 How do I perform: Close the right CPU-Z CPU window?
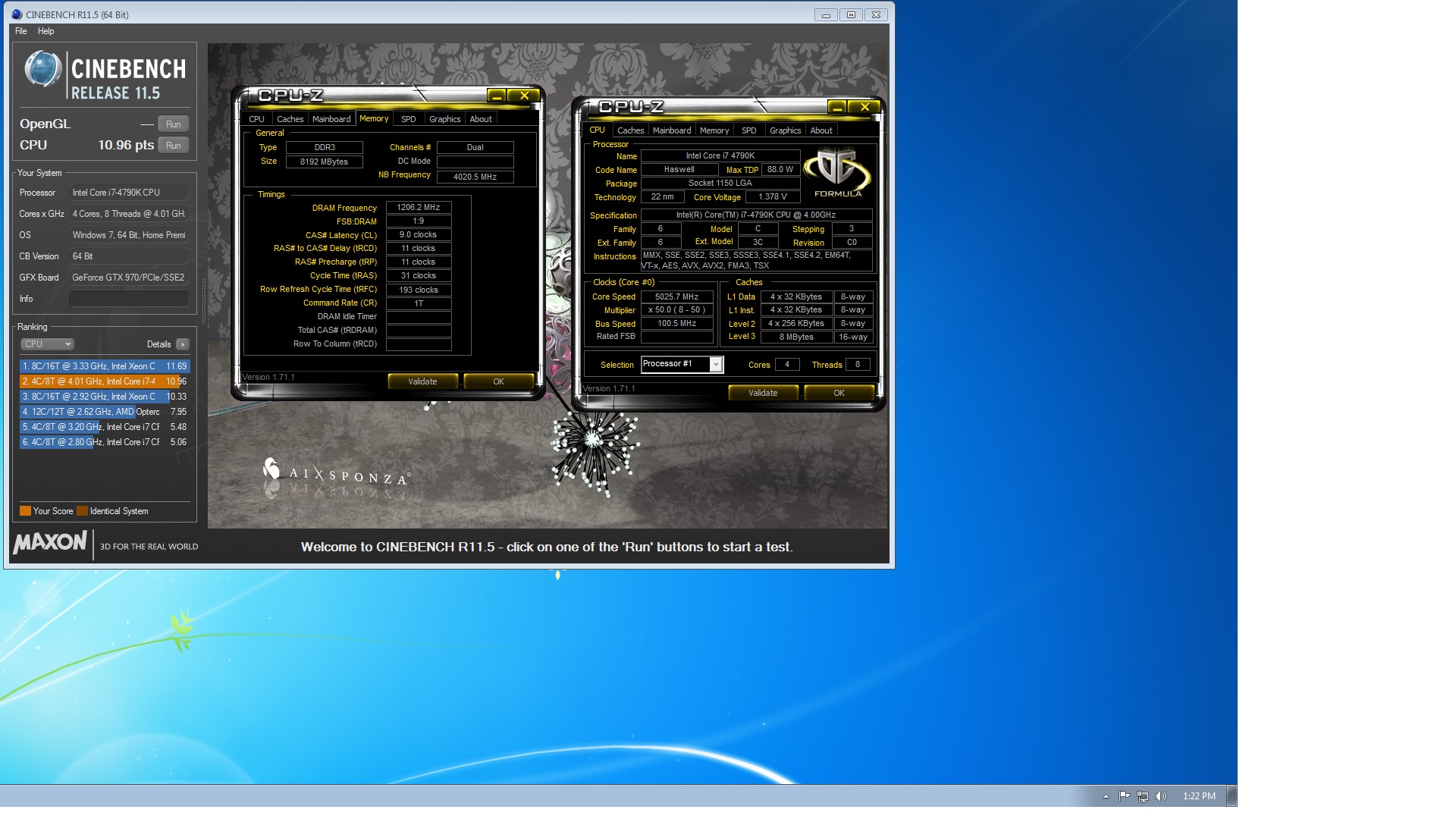click(864, 107)
